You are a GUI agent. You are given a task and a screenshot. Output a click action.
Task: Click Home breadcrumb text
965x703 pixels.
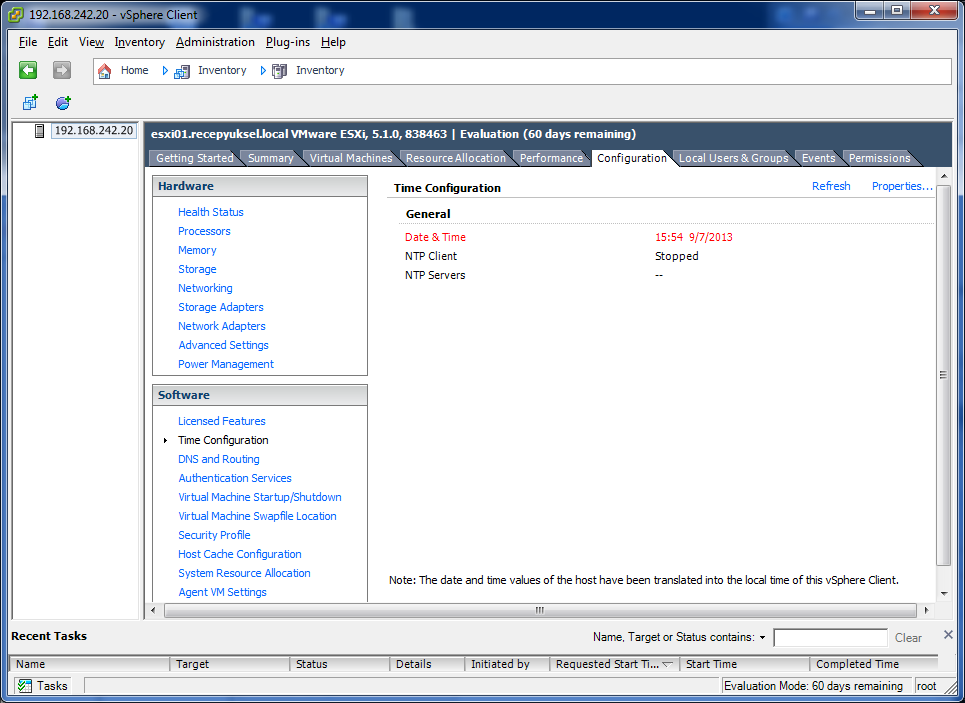(134, 70)
